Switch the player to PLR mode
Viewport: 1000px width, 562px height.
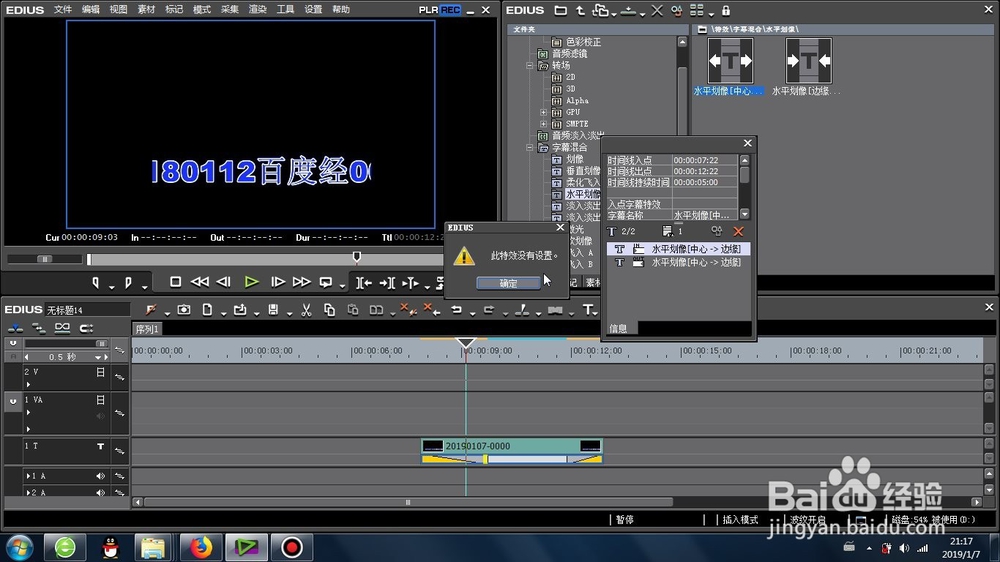[x=429, y=10]
